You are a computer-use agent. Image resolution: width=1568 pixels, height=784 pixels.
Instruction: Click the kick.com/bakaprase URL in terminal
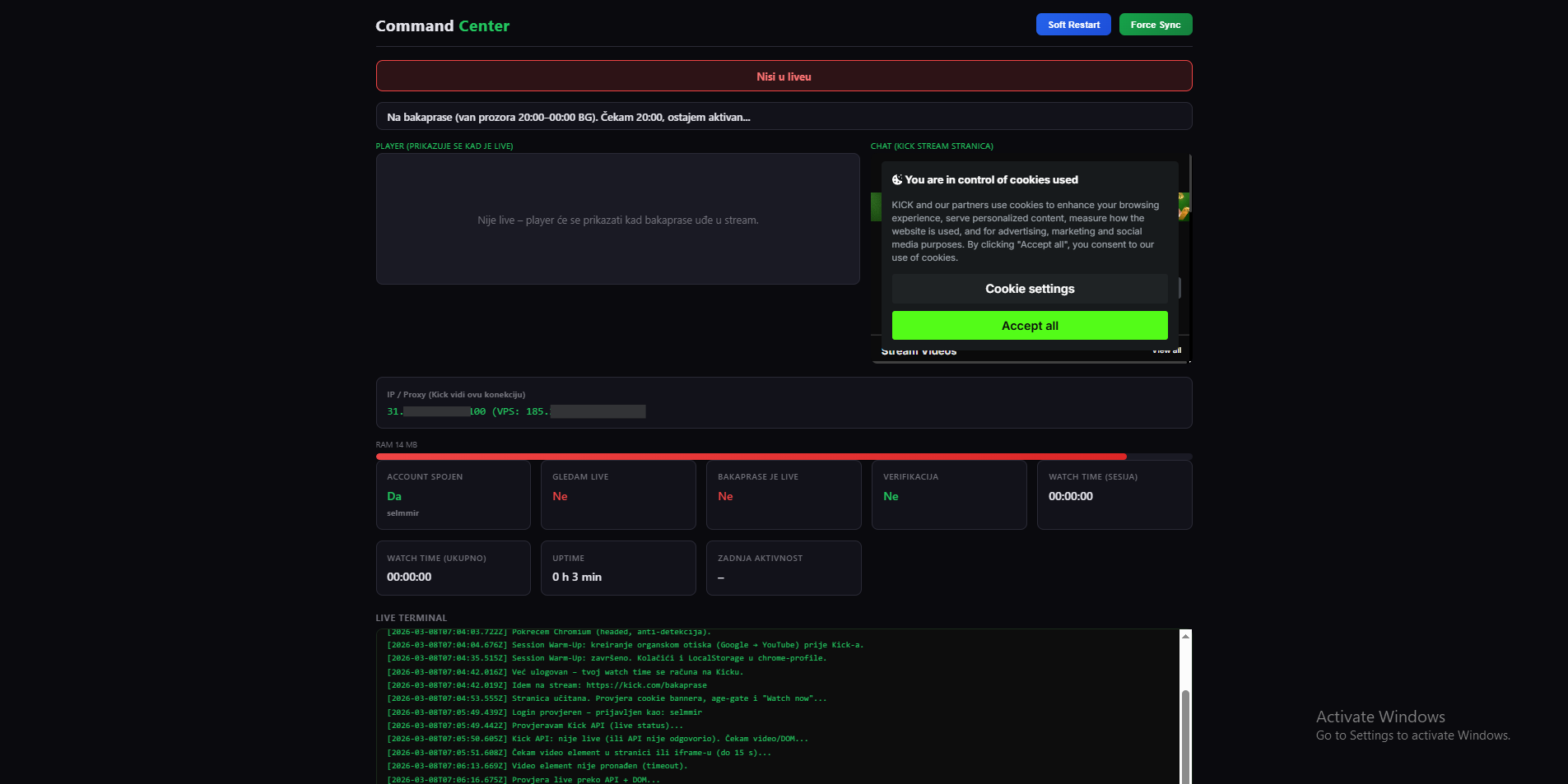pos(646,685)
